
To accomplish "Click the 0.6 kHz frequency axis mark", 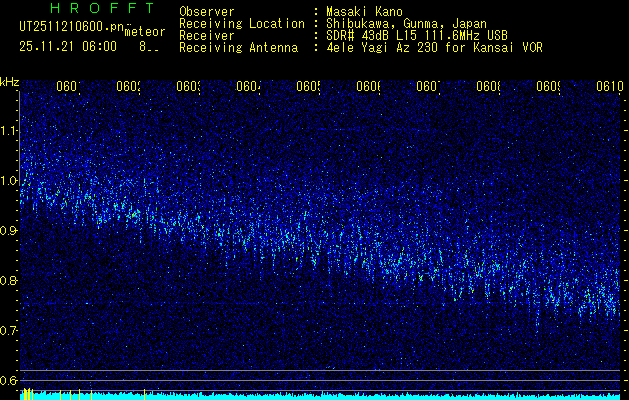I will (x=10, y=381).
